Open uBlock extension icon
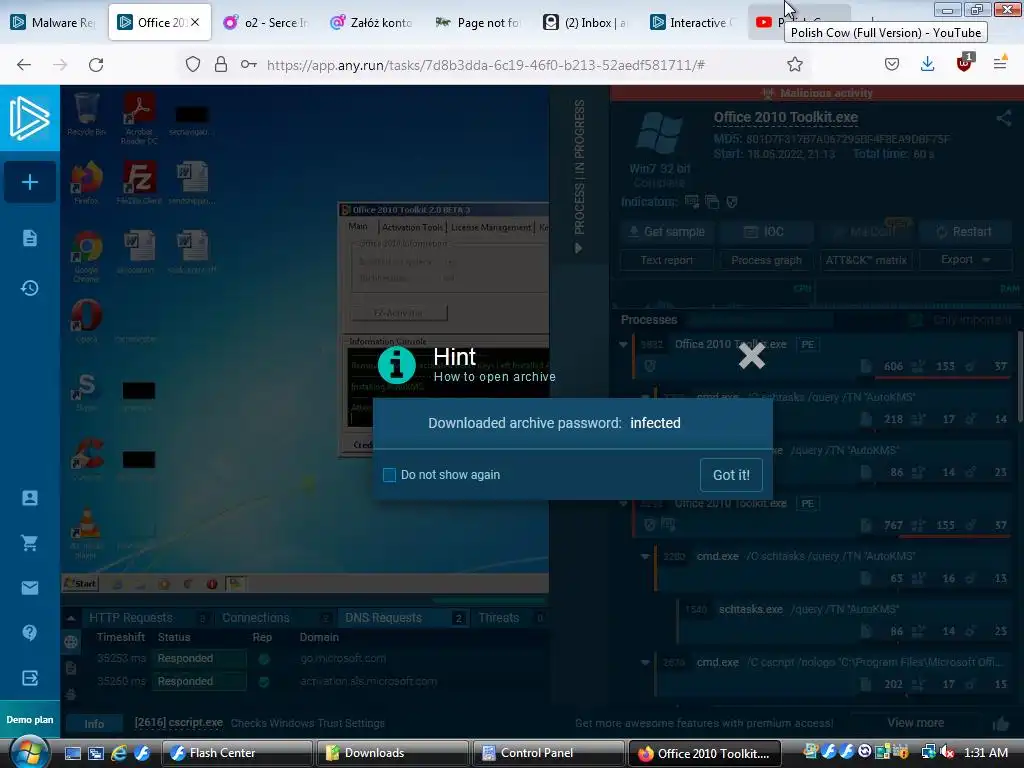 tap(965, 63)
